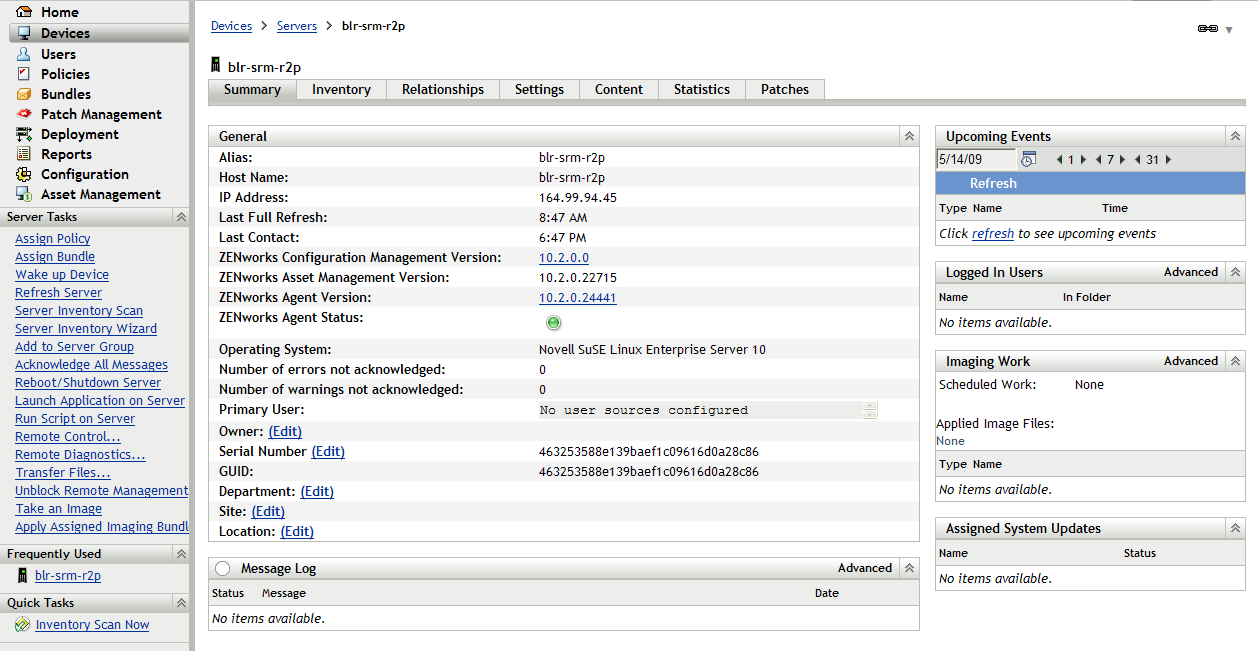Click the Asset Management icon
The width and height of the screenshot is (1258, 651).
[x=24, y=194]
